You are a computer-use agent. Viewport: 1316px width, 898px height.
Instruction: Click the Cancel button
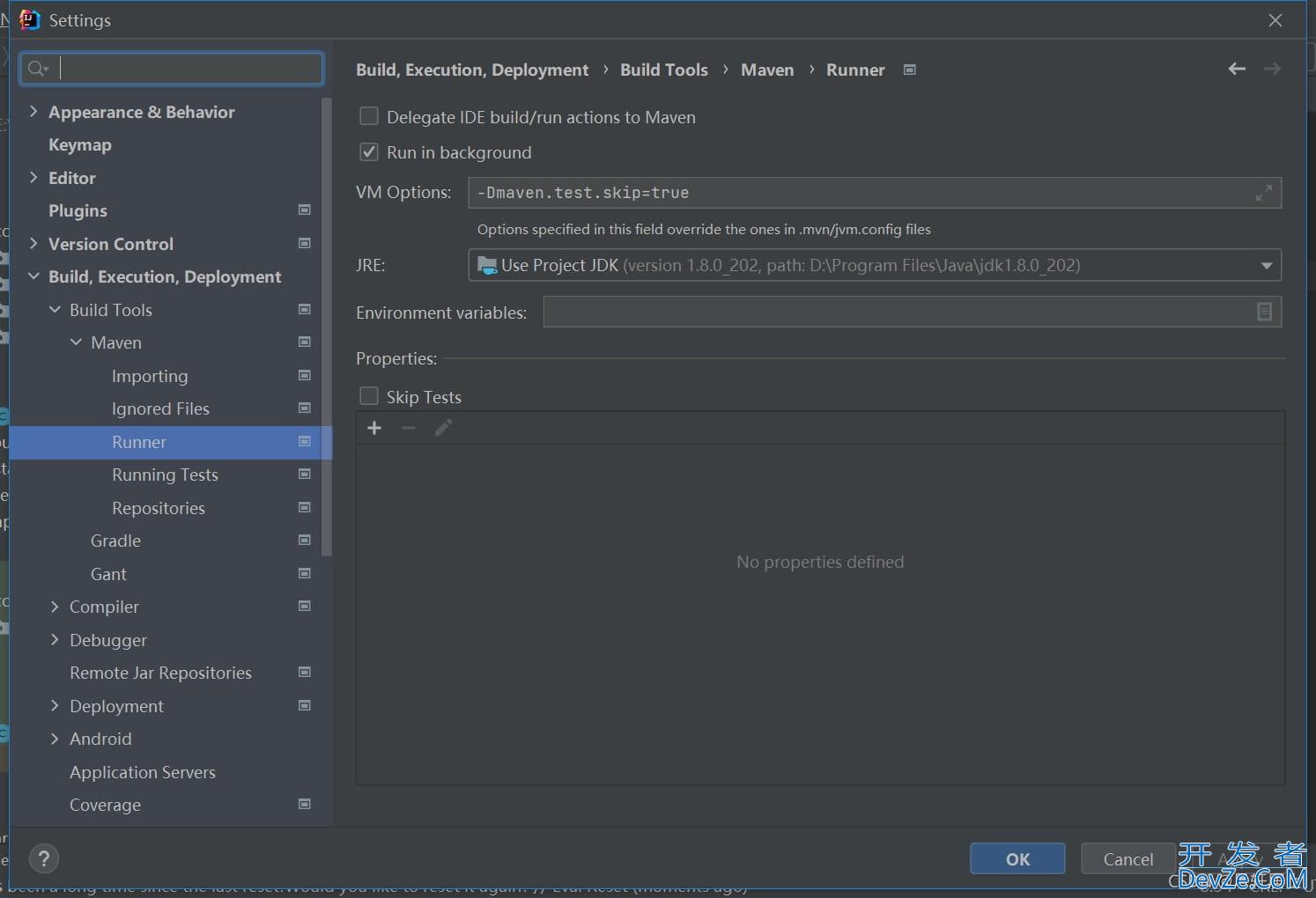[1127, 858]
